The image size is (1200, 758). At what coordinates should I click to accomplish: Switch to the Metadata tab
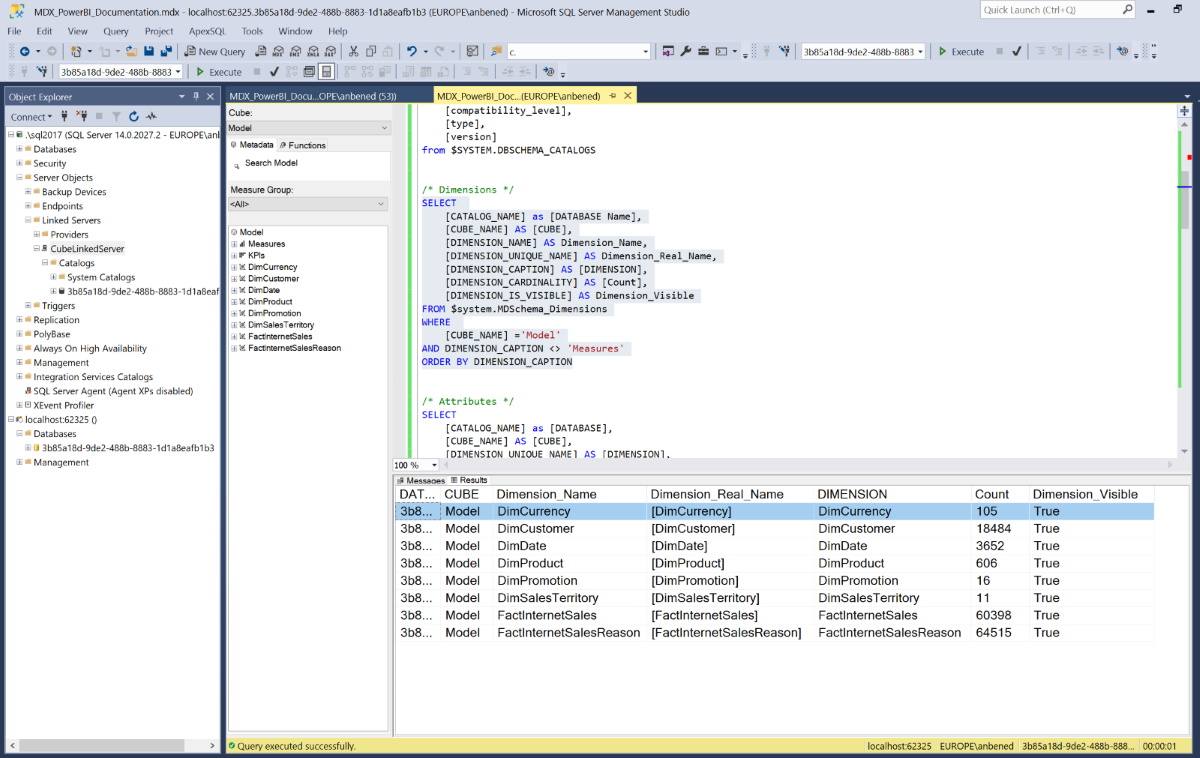tap(252, 145)
